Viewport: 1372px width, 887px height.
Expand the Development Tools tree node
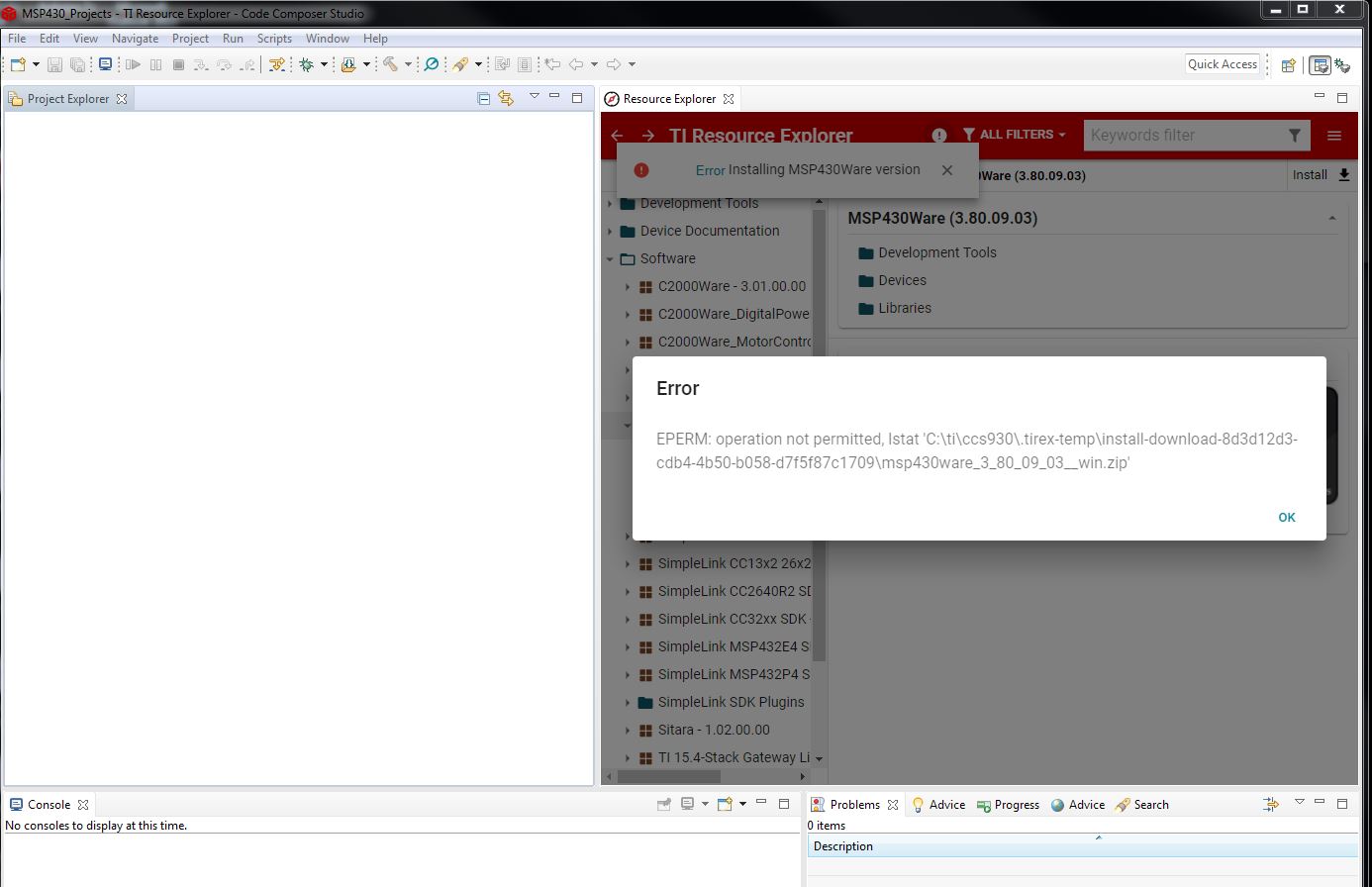coord(610,203)
